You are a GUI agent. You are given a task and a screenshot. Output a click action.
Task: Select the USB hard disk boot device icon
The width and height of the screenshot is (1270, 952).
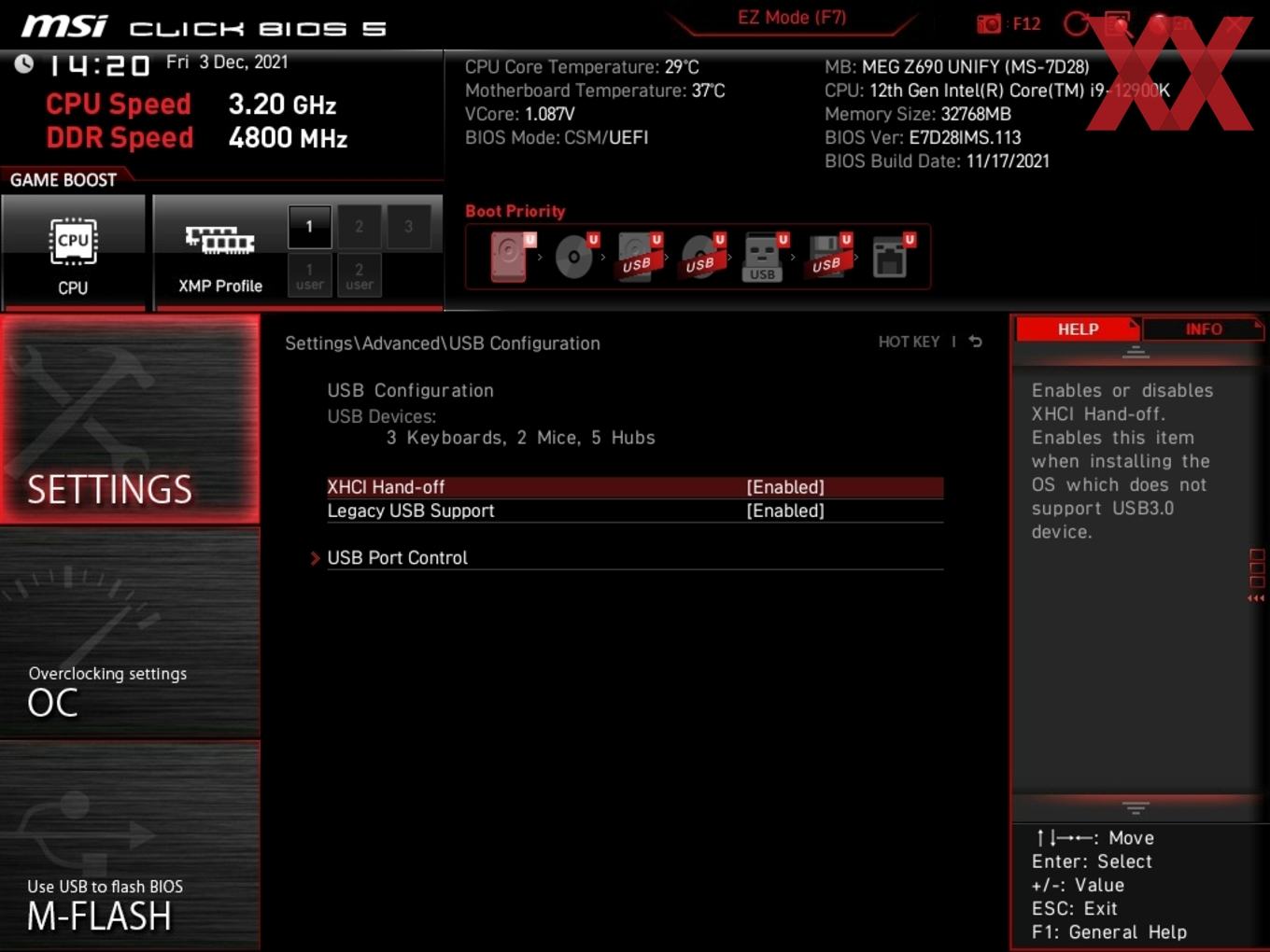(x=640, y=257)
